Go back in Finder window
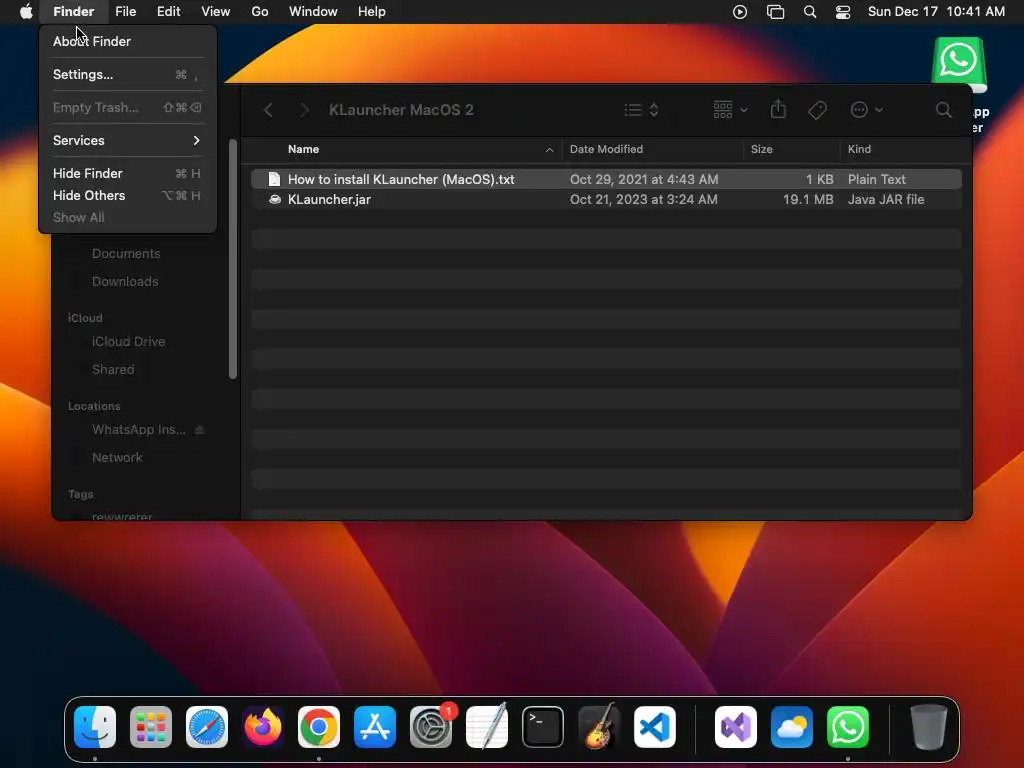Viewport: 1024px width, 768px height. coord(268,110)
